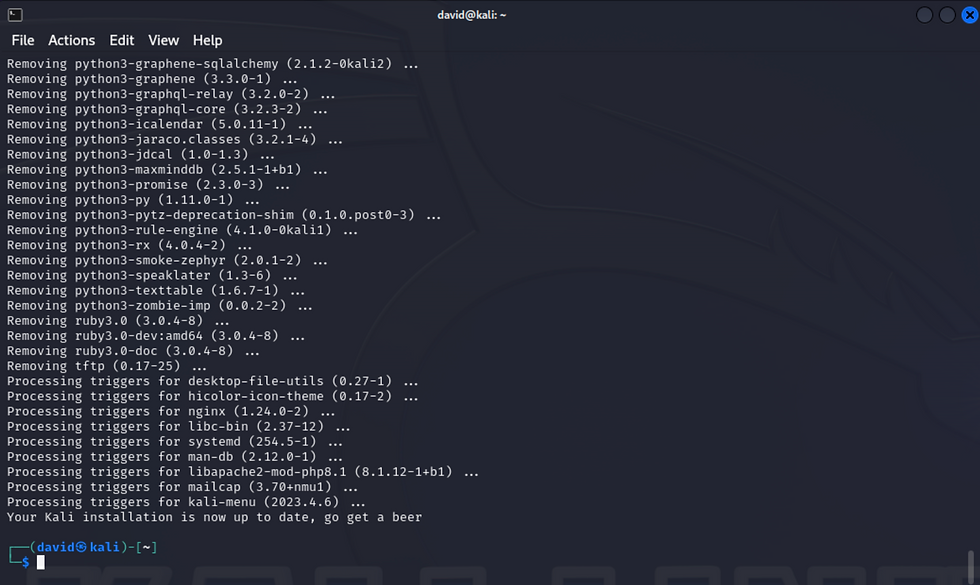This screenshot has width=980, height=585.
Task: Open the View menu
Action: [164, 40]
